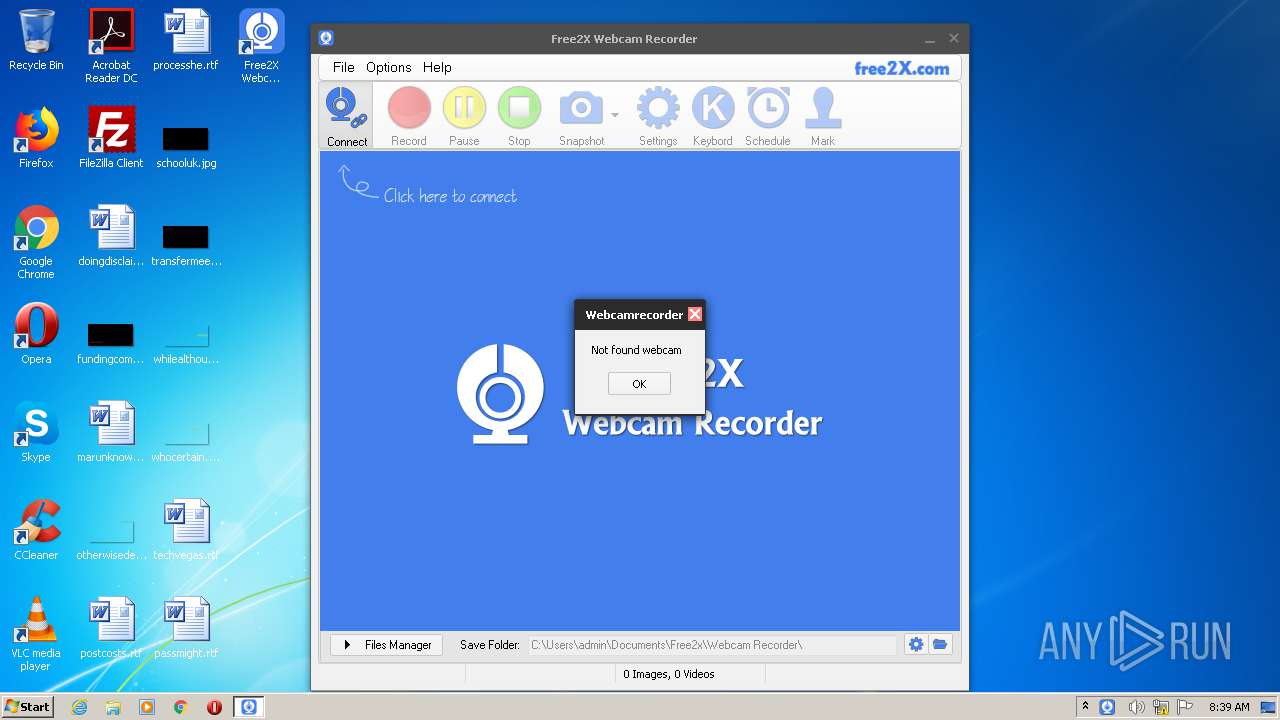Viewport: 1280px width, 720px height.
Task: Select the processhe.rtf desktop file
Action: 186,40
